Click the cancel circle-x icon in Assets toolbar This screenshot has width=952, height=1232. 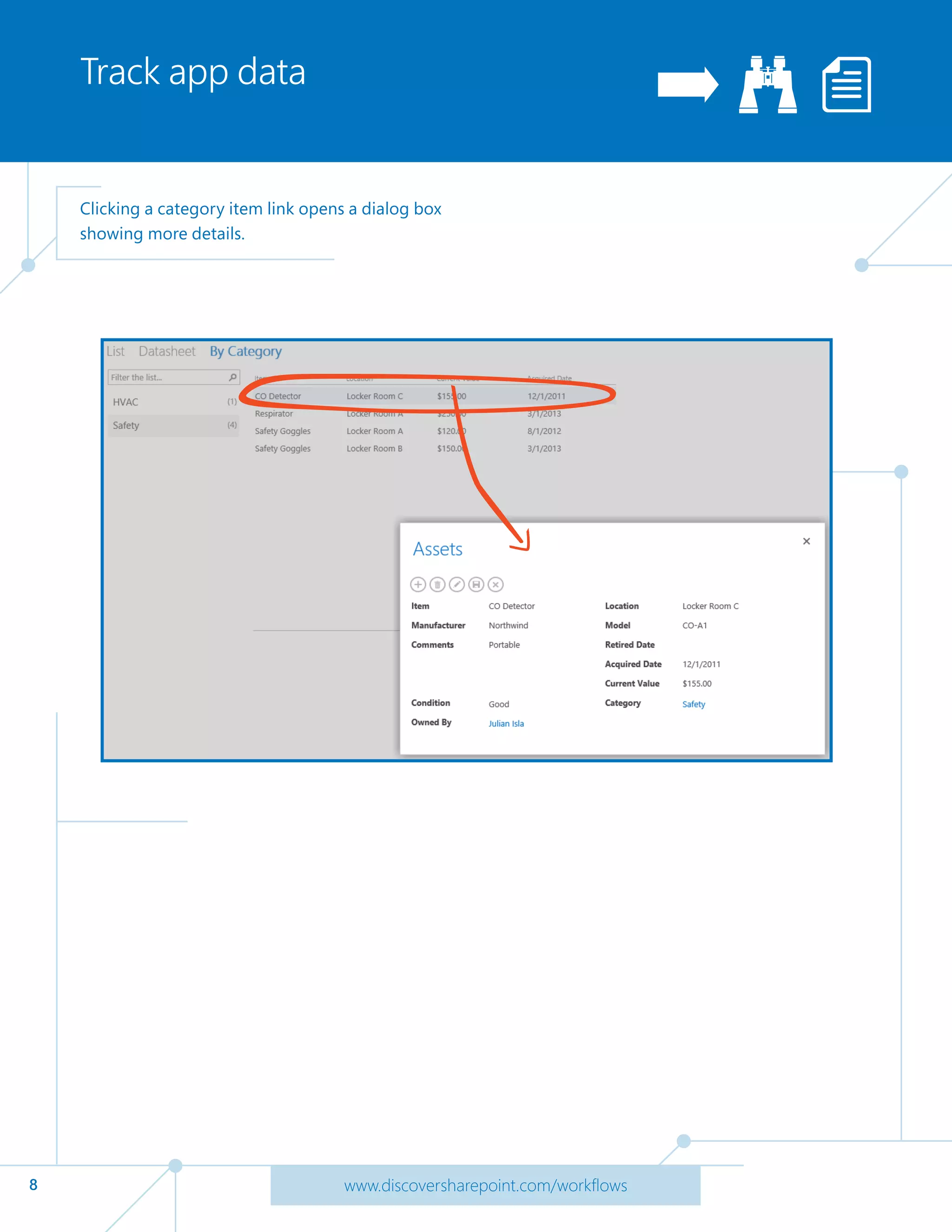click(x=496, y=584)
